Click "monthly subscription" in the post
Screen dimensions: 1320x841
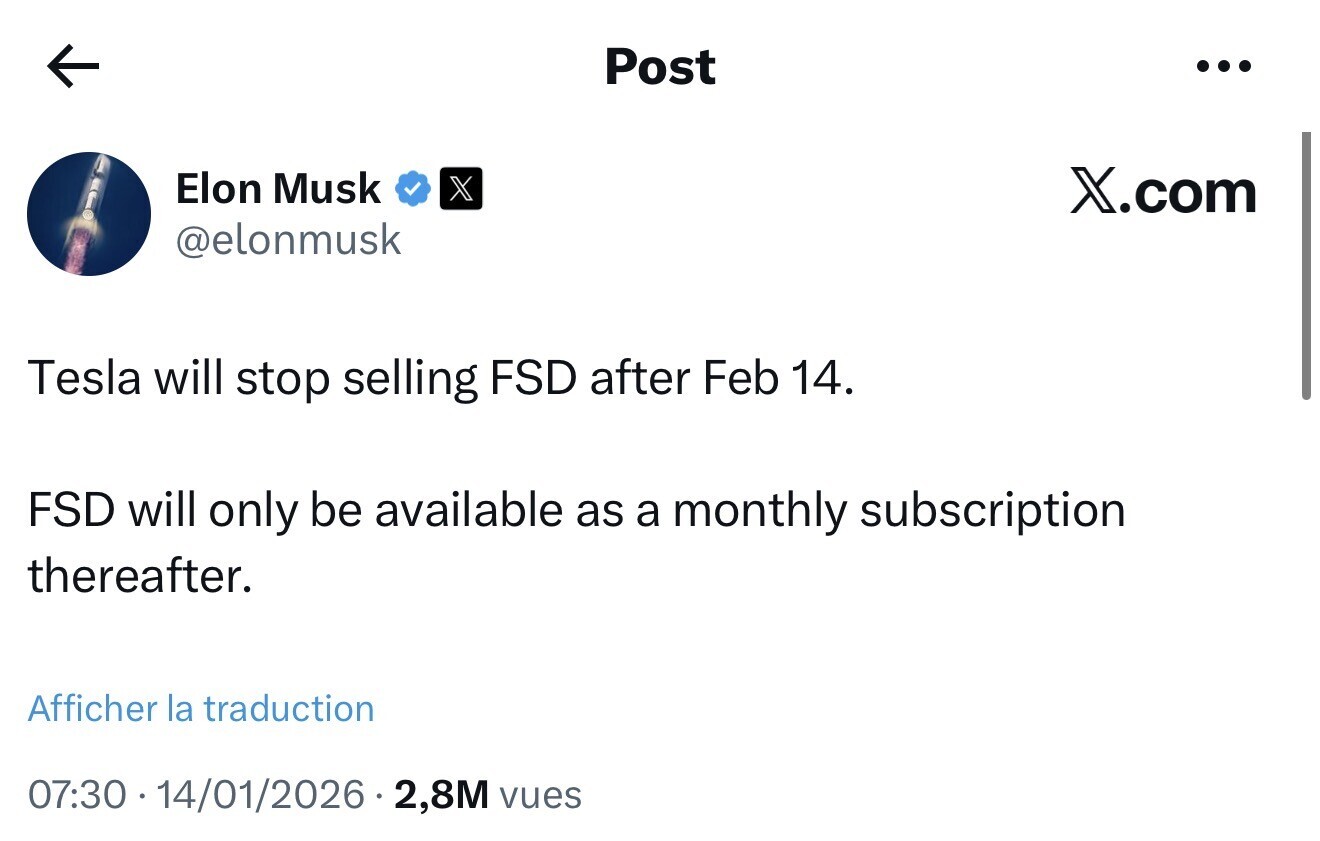coord(898,510)
